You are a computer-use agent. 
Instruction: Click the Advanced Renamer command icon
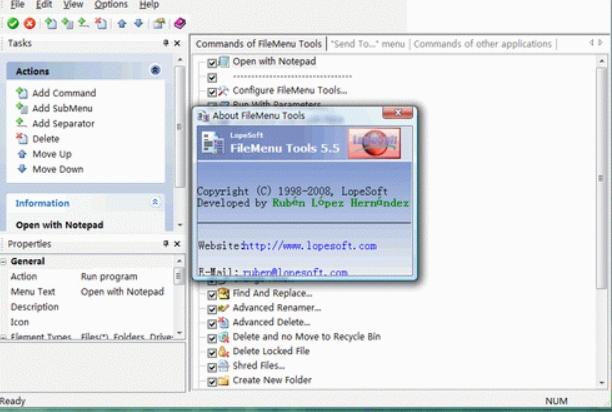[223, 308]
